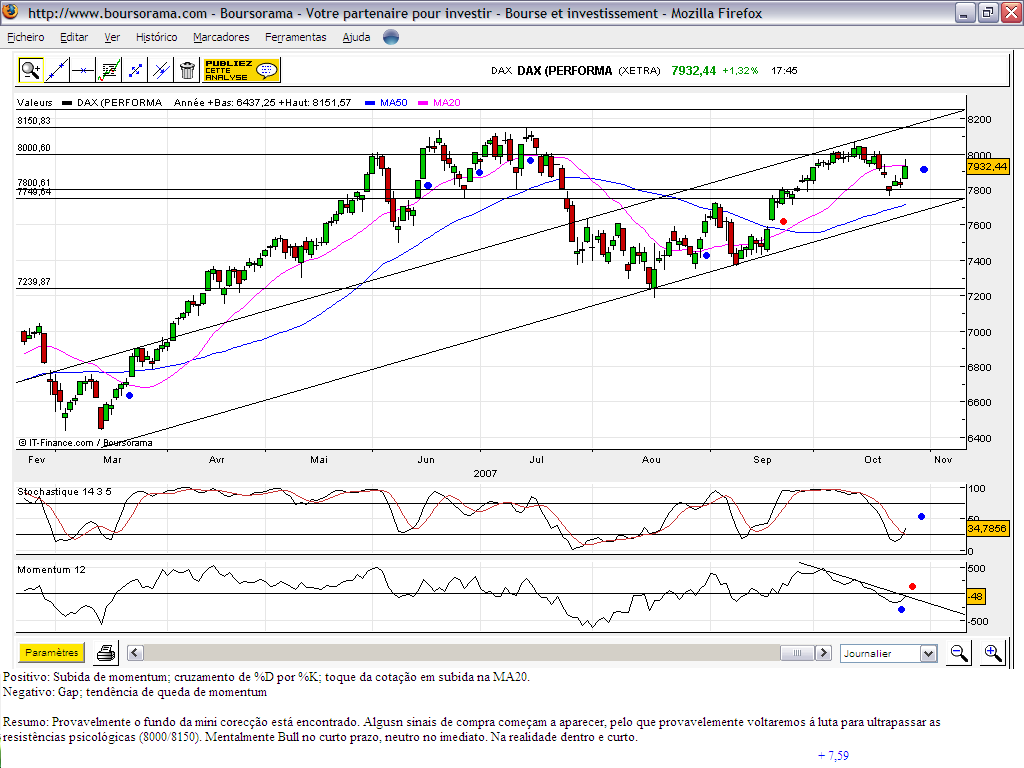Select the zoom magnifier tool

(x=30, y=70)
